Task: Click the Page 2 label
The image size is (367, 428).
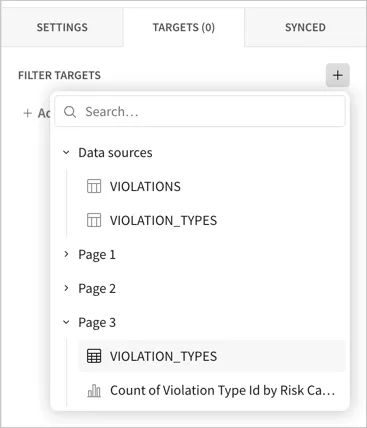Action: pos(97,289)
